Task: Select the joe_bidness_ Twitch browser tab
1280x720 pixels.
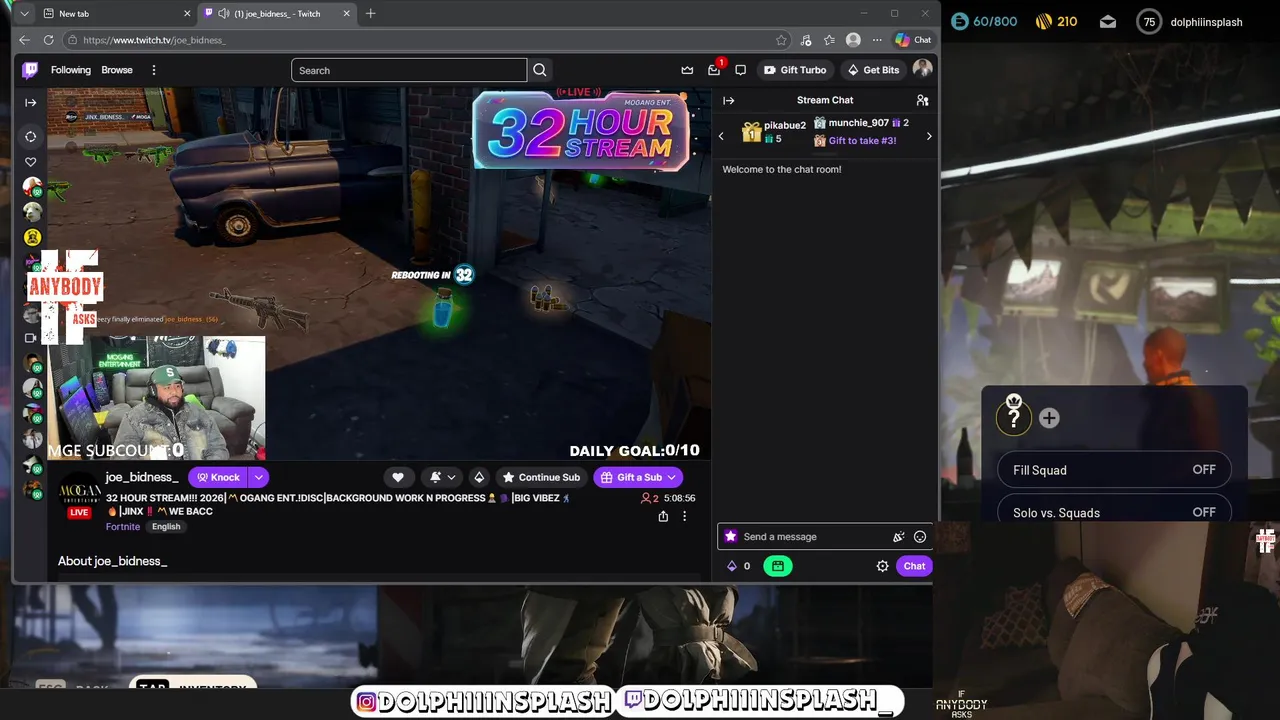Action: click(277, 14)
